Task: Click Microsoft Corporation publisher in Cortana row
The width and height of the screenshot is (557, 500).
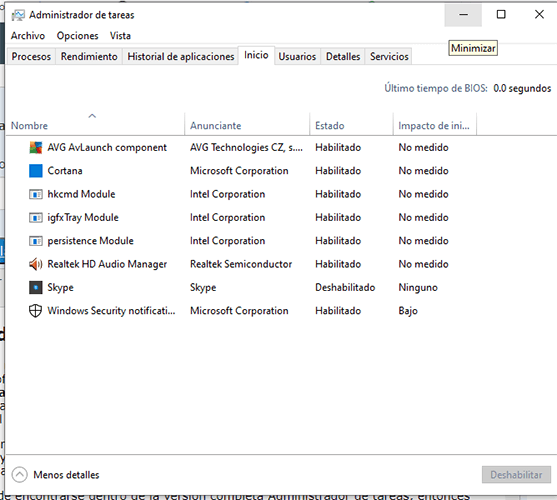Action: [x=239, y=171]
